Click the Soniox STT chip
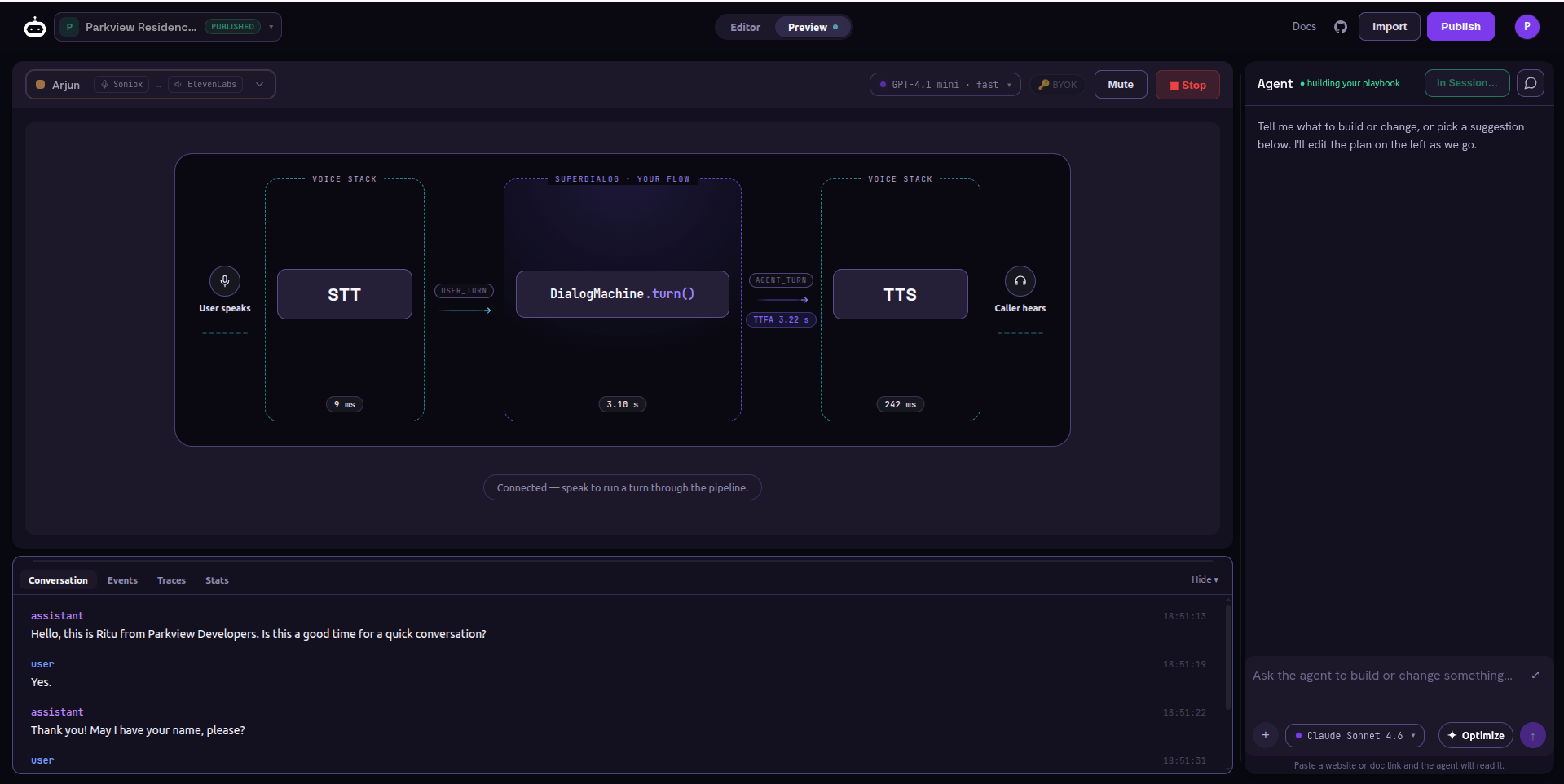1564x784 pixels. 121,85
